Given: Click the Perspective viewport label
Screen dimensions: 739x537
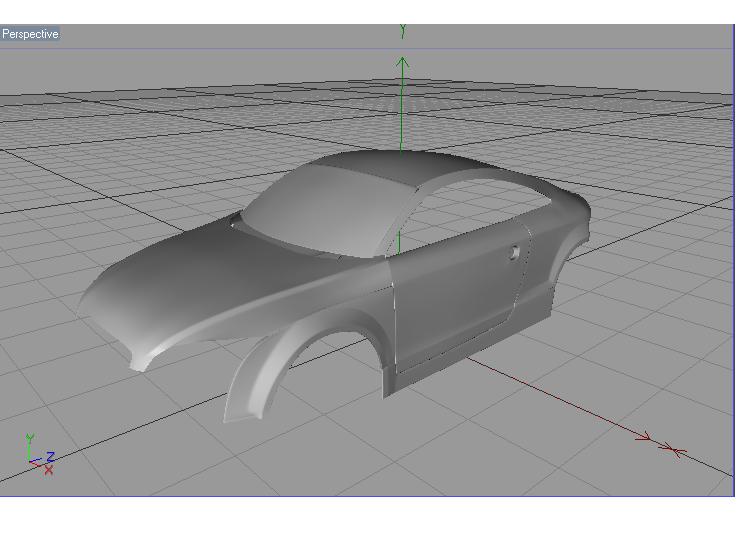Looking at the screenshot, I should coord(30,34).
